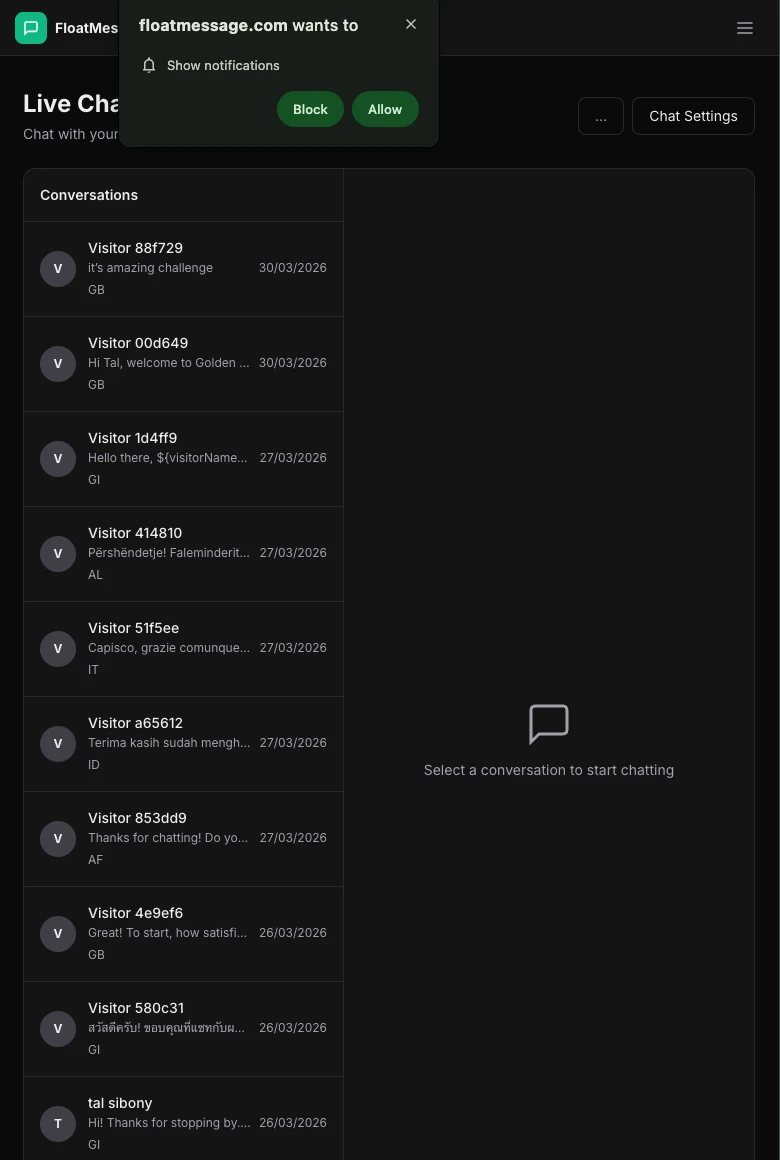Open Visitor 853dd9's chat thread
Viewport: 780px width, 1160px height.
click(x=183, y=838)
